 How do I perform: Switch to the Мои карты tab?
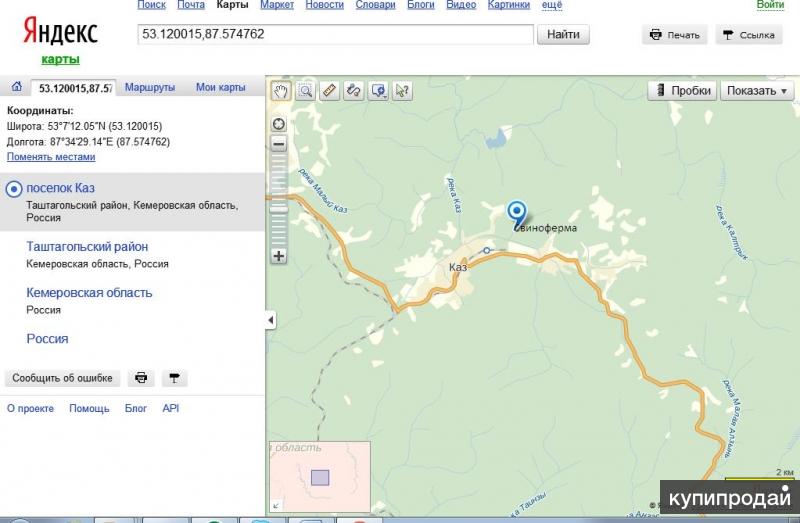coord(220,87)
